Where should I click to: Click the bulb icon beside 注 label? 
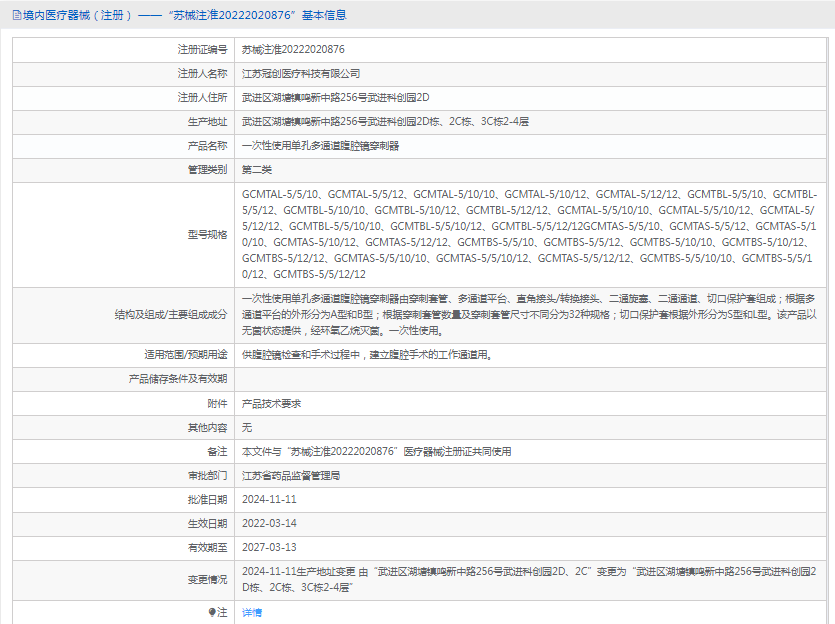pos(212,612)
